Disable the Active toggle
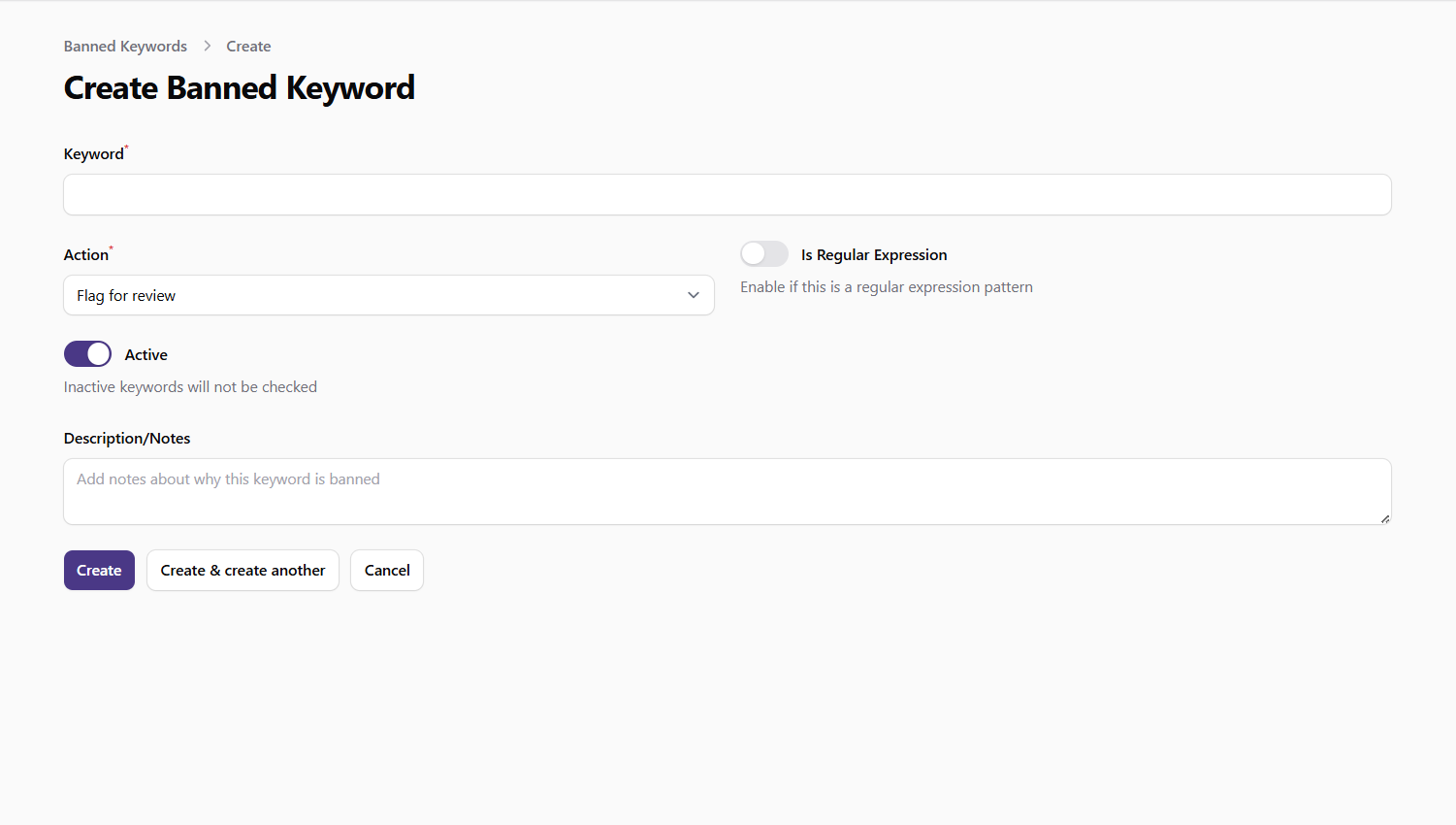The width and height of the screenshot is (1456, 825). (x=87, y=353)
